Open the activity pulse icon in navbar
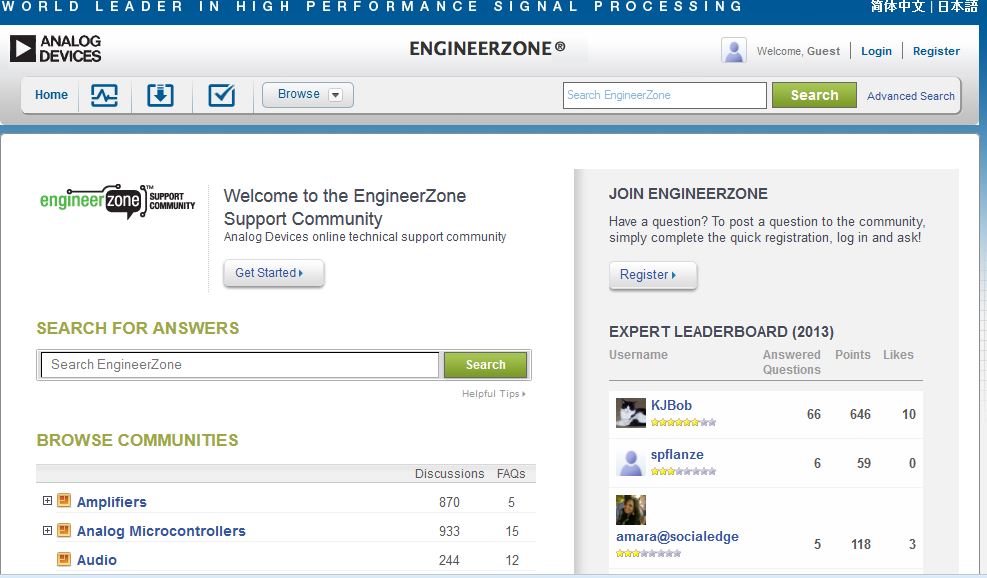987x578 pixels. coord(104,96)
